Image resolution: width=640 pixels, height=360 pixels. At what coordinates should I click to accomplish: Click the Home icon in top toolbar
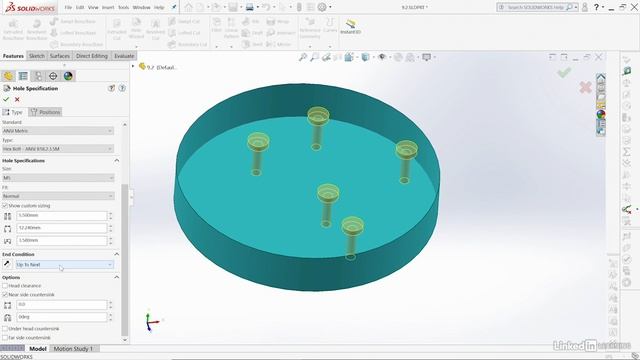pyautogui.click(x=188, y=7)
